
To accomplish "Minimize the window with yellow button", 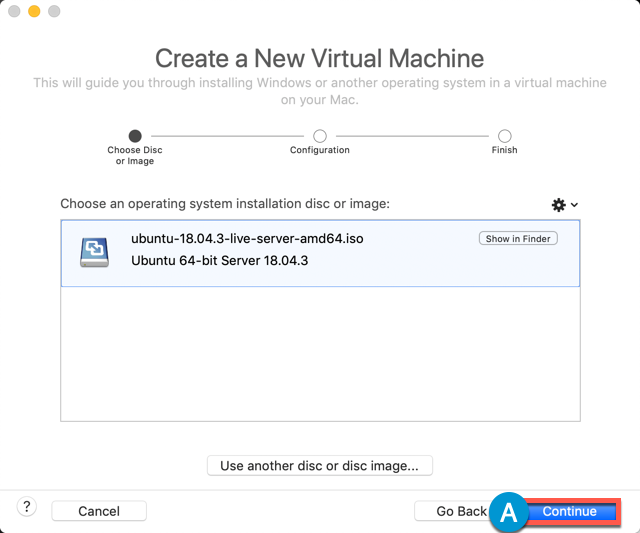I will click(x=34, y=11).
